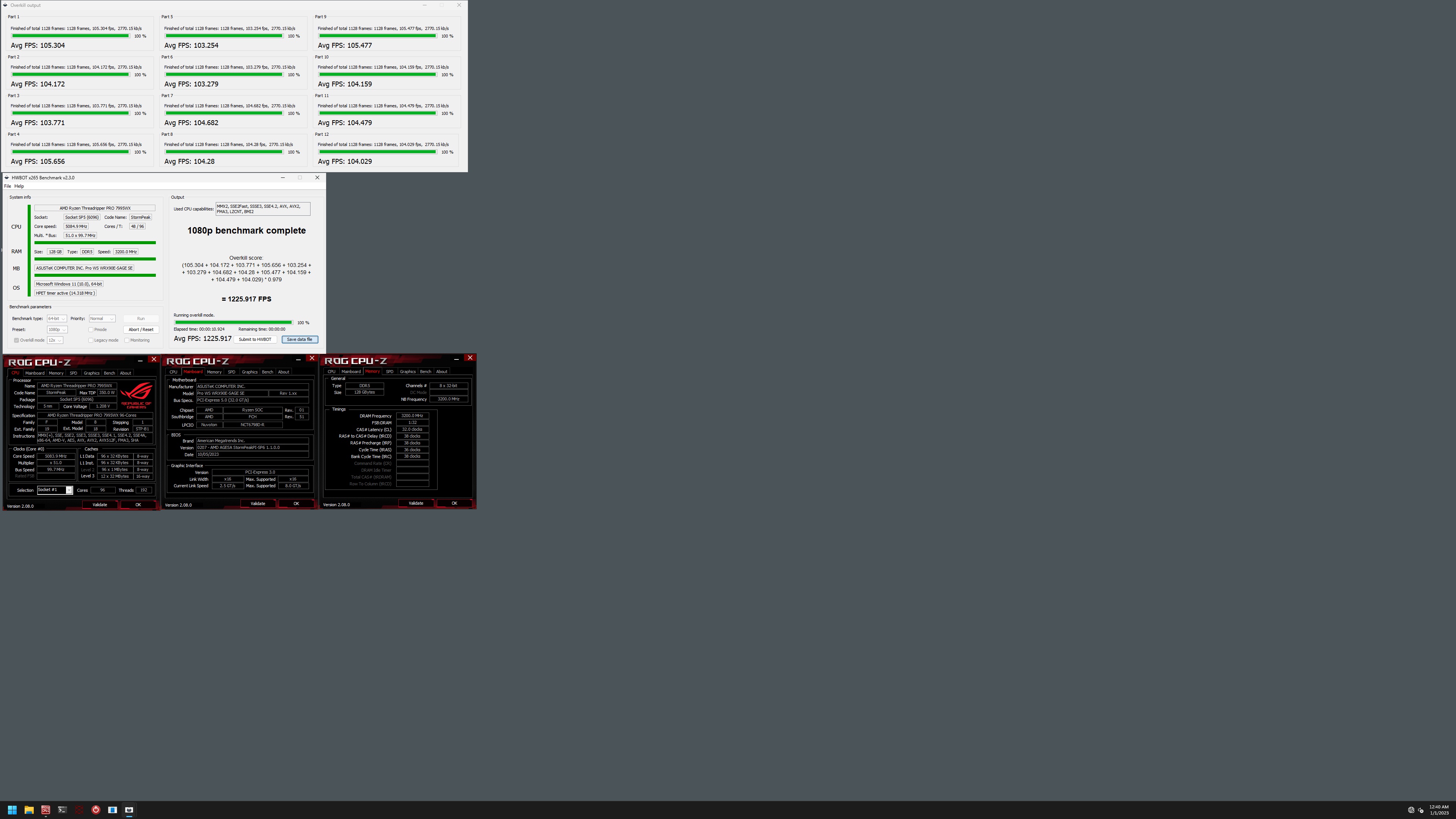Click the Used CPU capabilities text box
Image resolution: width=1456 pixels, height=819 pixels.
(263, 209)
